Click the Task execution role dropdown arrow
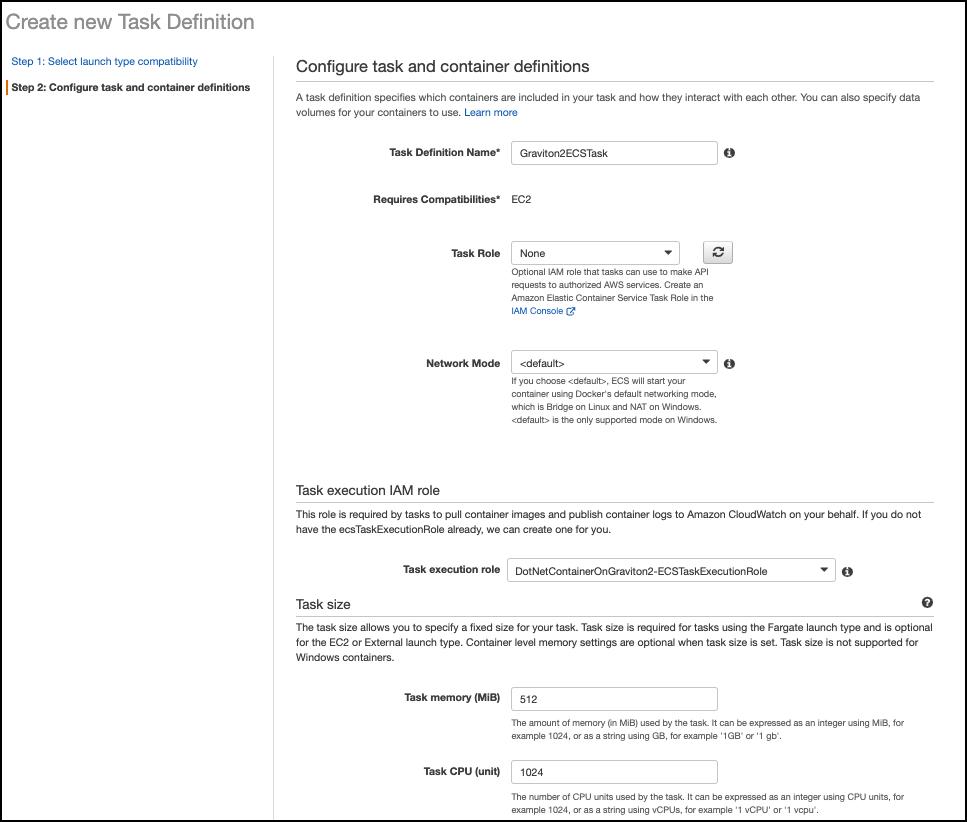Viewport: 967px width, 822px height. coord(824,570)
